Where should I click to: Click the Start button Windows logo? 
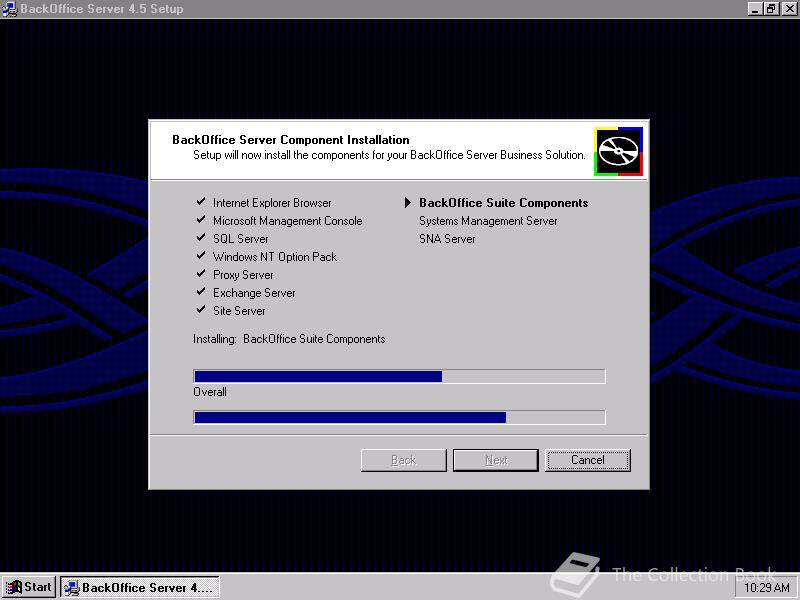tap(14, 587)
